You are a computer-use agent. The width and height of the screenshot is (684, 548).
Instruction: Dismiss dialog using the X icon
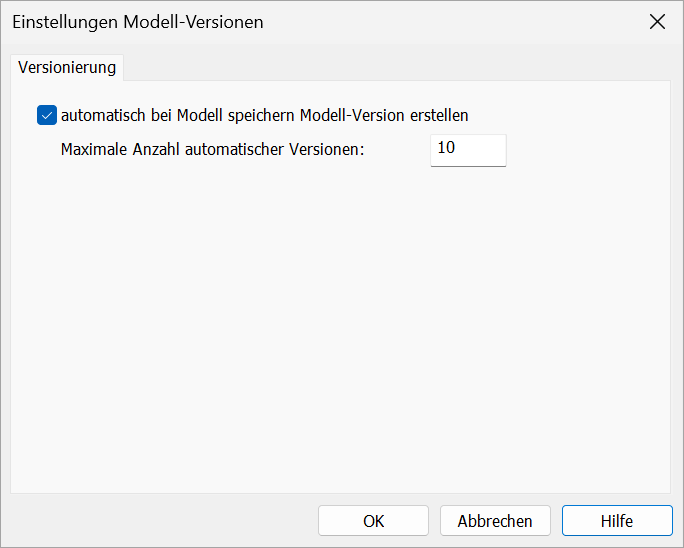point(657,22)
